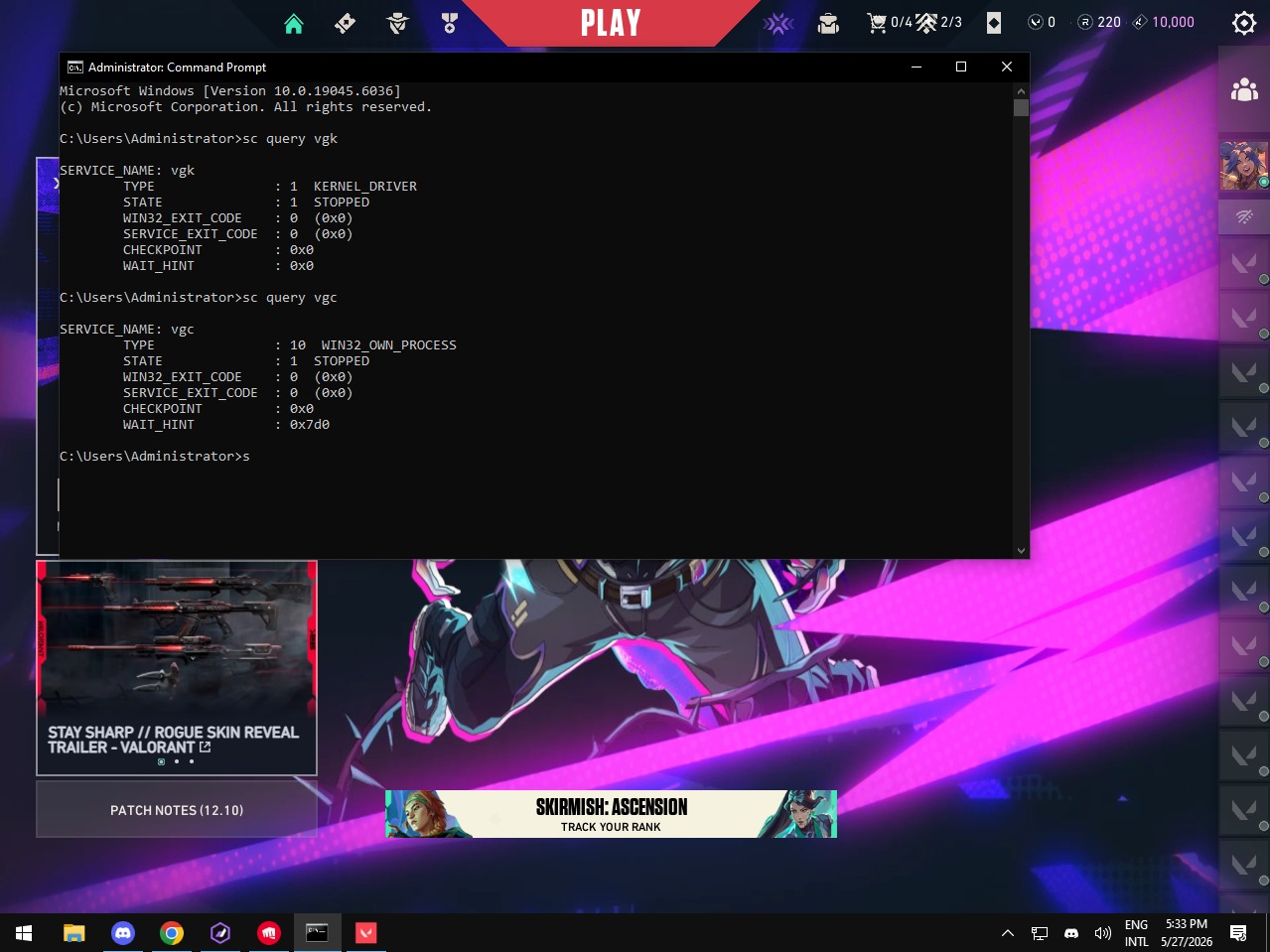
Task: Select the second news carousel dot
Action: 177,761
